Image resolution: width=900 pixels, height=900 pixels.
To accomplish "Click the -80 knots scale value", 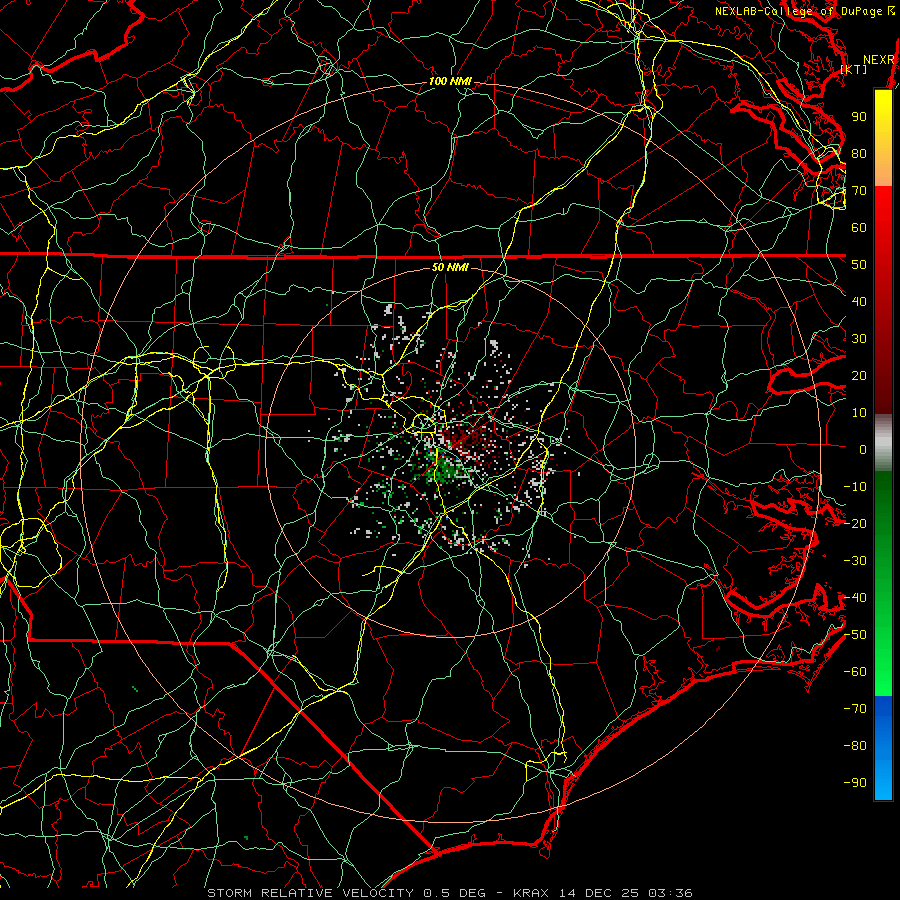I will tap(855, 746).
